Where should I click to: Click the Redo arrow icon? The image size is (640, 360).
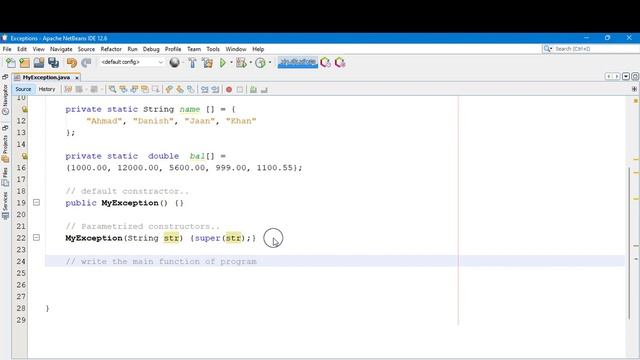(86, 62)
